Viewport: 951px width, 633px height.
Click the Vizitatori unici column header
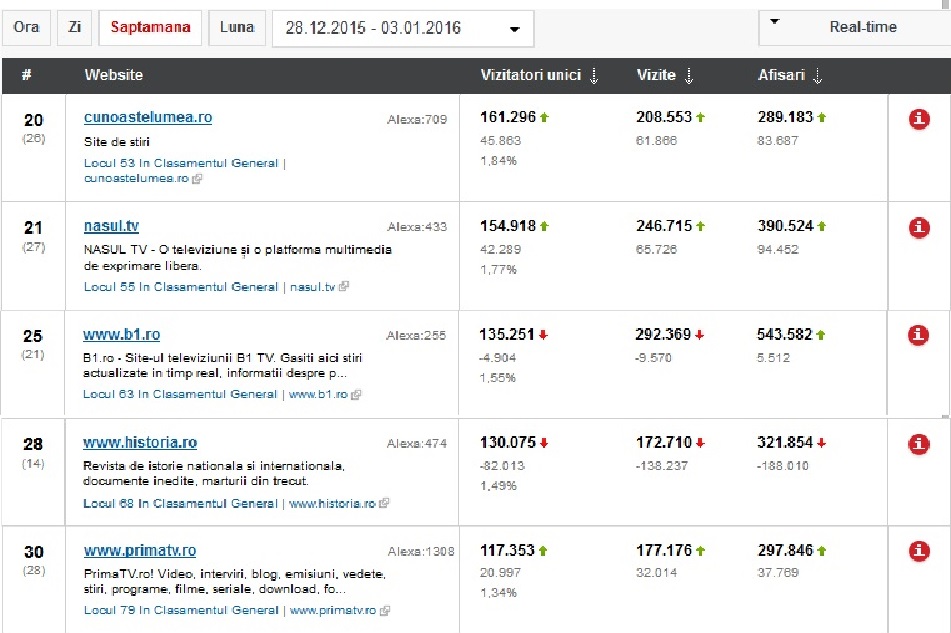[531, 75]
